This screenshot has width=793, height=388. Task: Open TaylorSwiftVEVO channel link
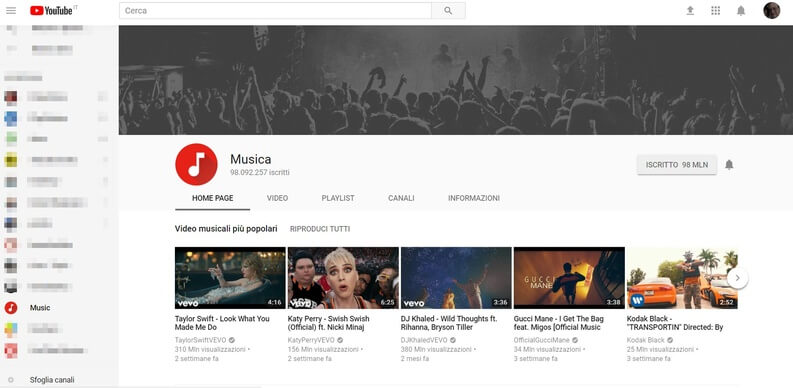point(200,340)
